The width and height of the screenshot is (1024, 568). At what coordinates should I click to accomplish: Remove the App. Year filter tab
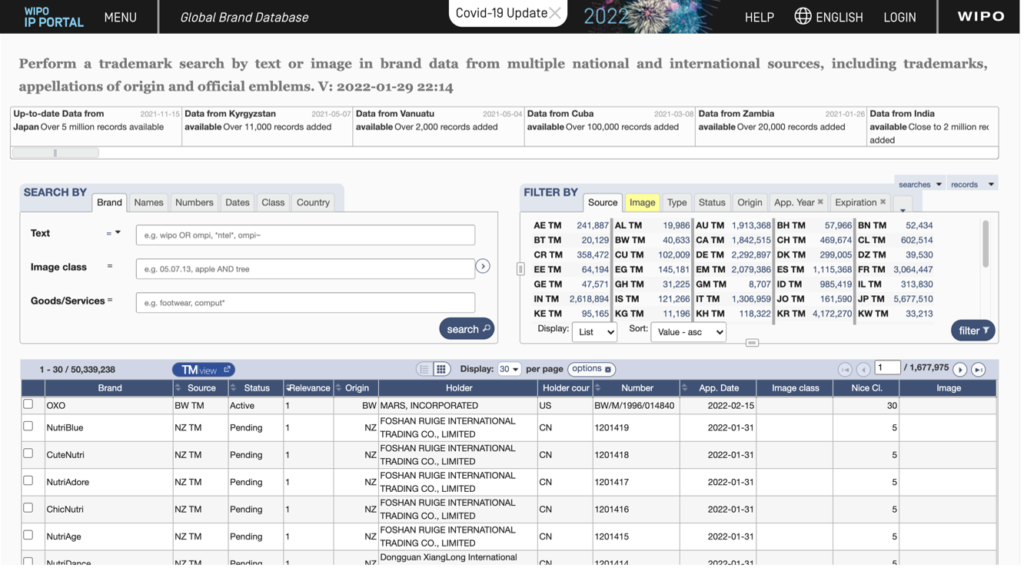tap(820, 202)
